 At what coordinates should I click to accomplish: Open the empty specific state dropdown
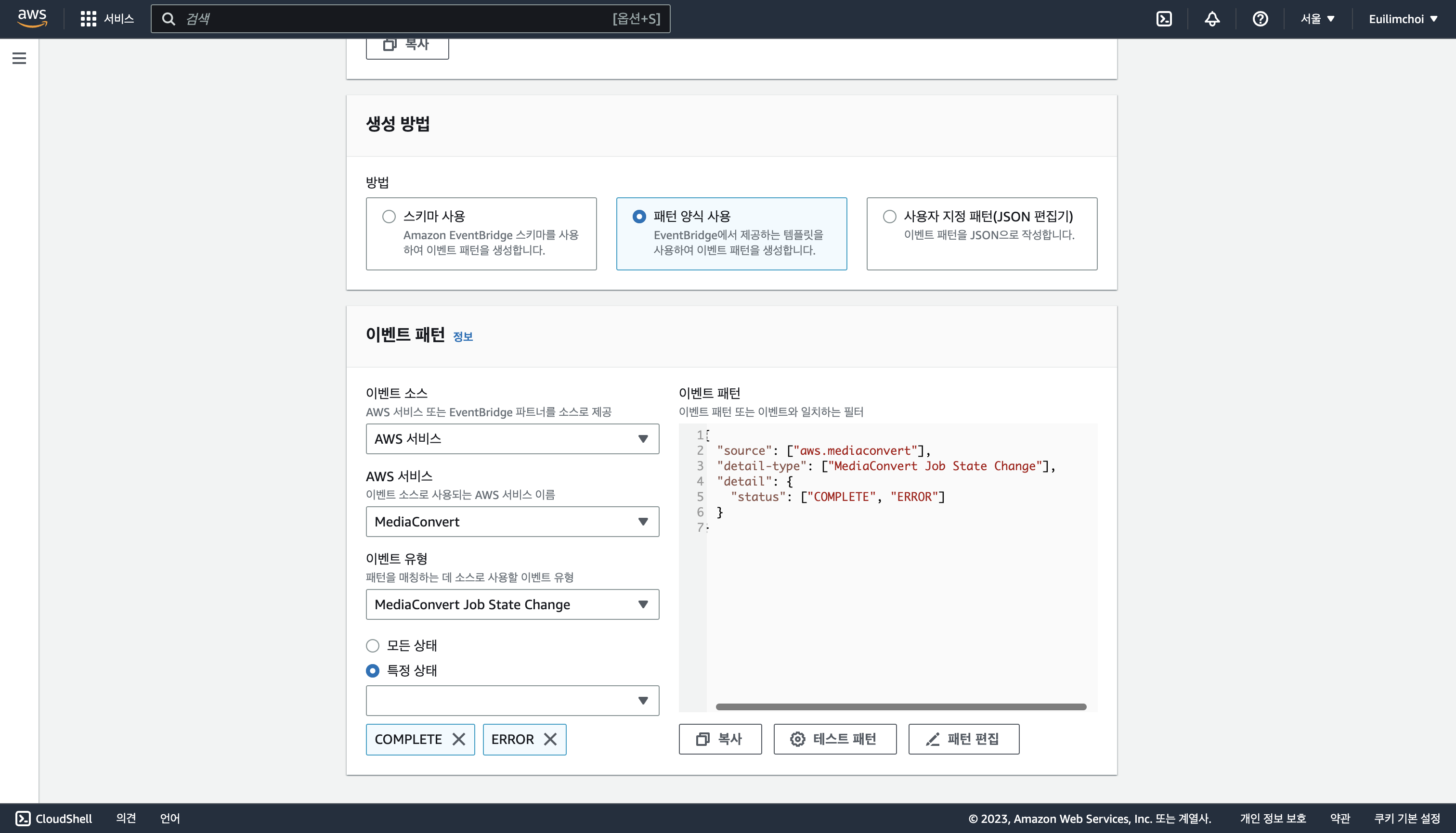tap(512, 701)
